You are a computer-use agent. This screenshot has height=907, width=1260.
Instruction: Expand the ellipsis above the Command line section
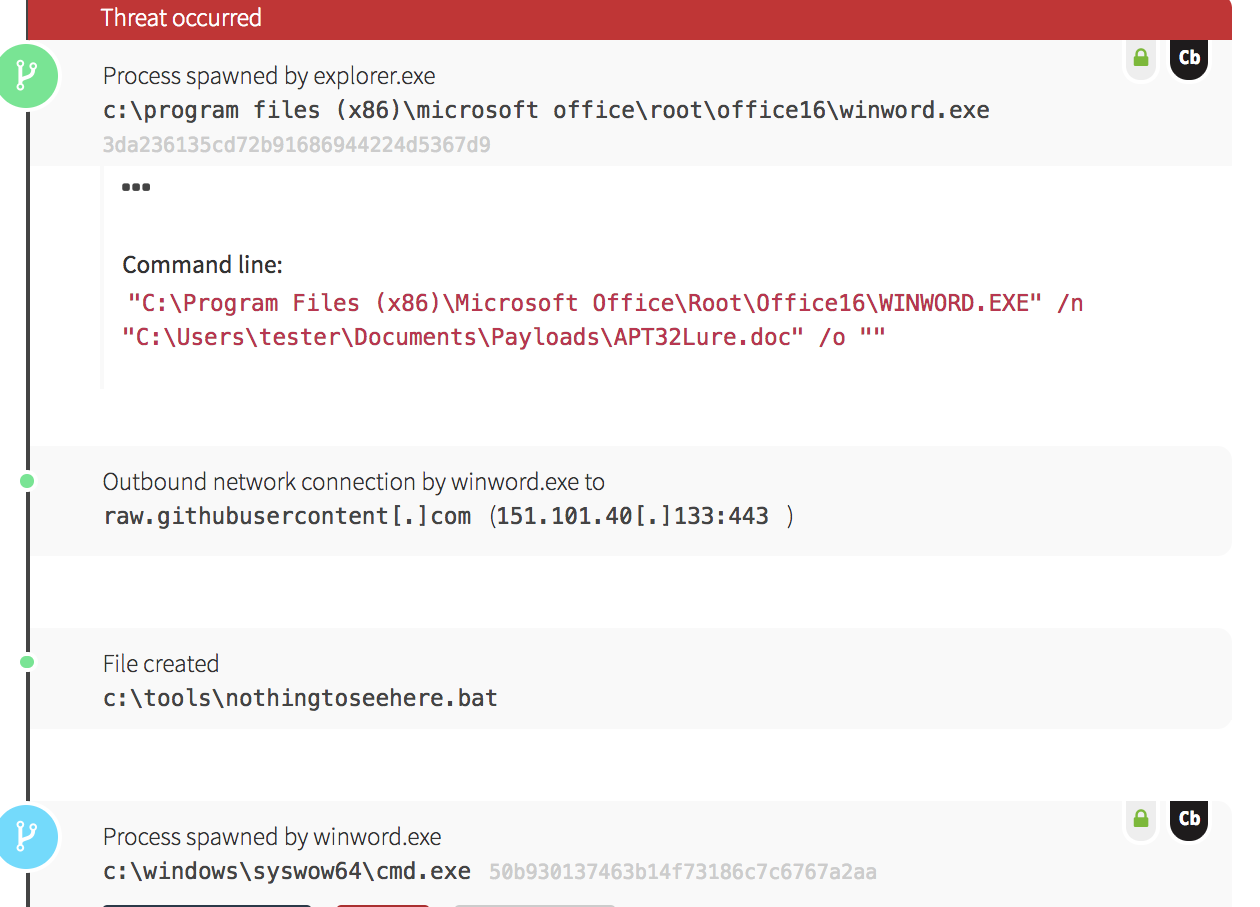135,186
